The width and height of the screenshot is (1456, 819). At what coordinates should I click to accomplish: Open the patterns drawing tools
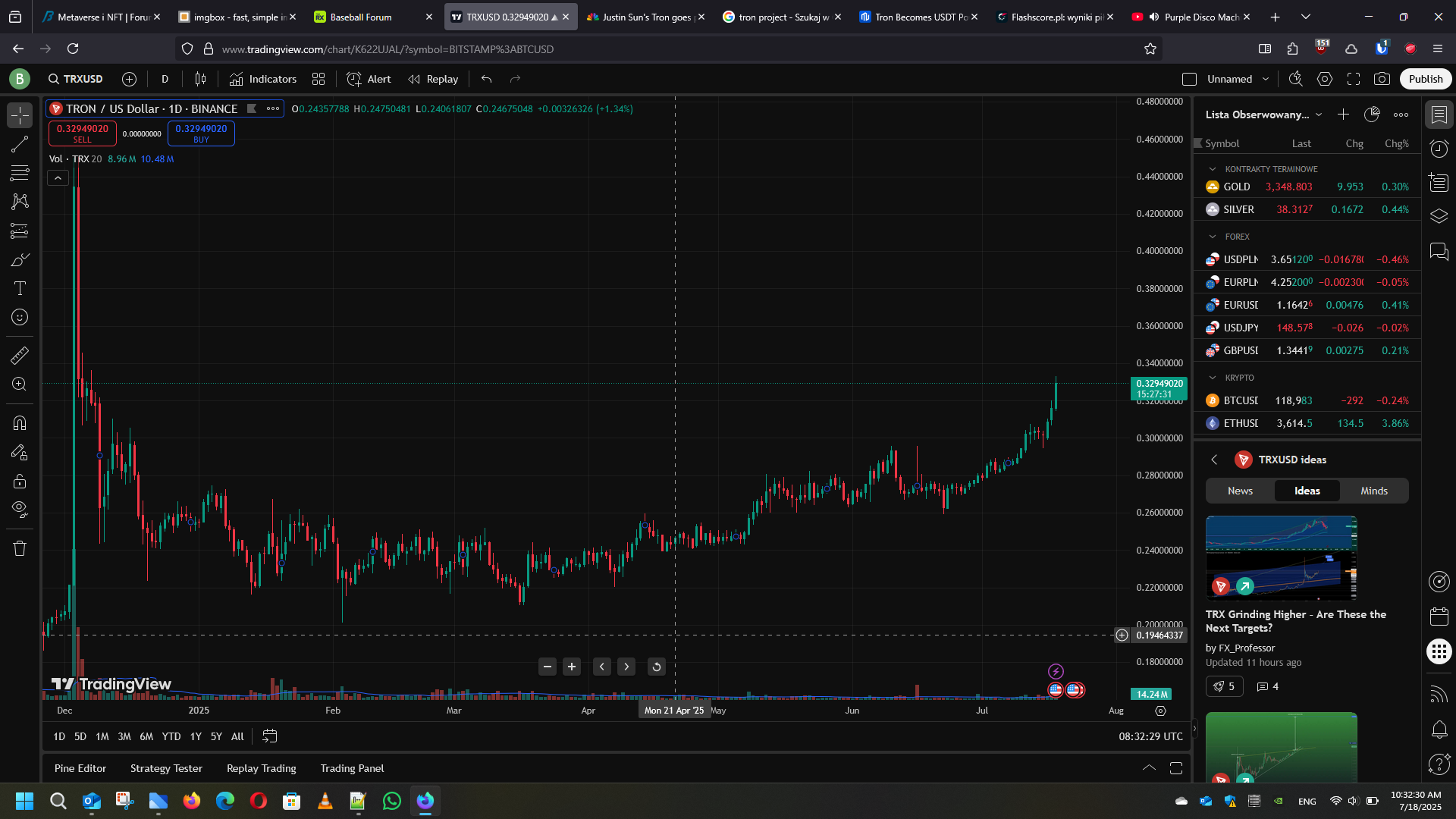(20, 202)
